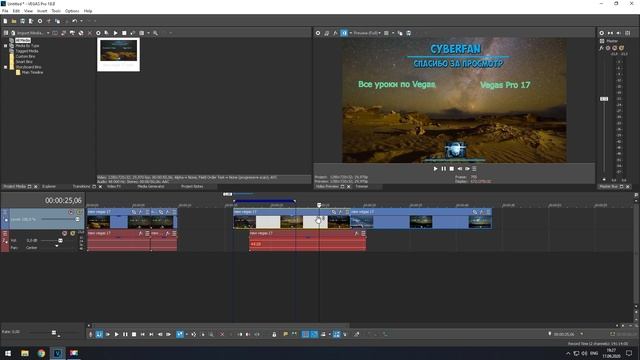Viewport: 640px width, 360px height.
Task: Open the undo history dropdown arrow
Action: pyautogui.click(x=81, y=21)
